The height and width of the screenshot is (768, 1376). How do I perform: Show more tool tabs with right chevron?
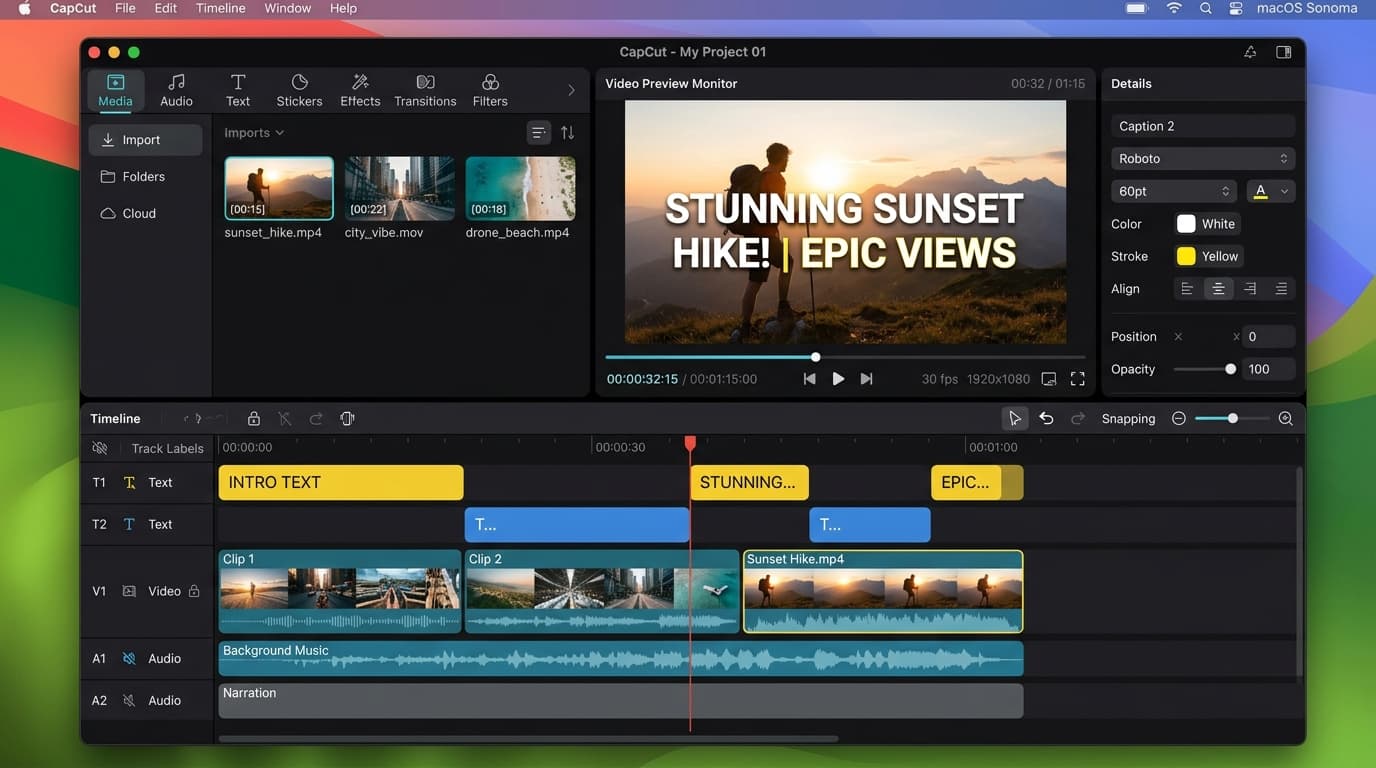point(571,90)
